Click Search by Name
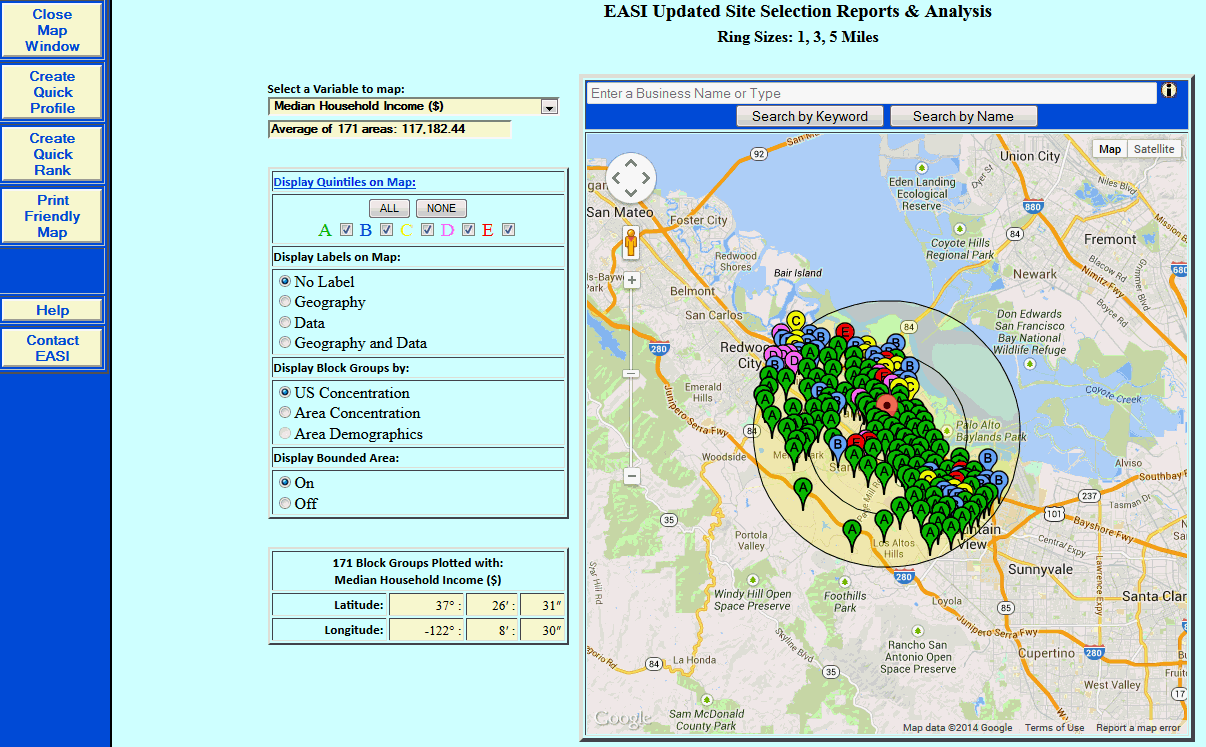 pyautogui.click(x=963, y=116)
